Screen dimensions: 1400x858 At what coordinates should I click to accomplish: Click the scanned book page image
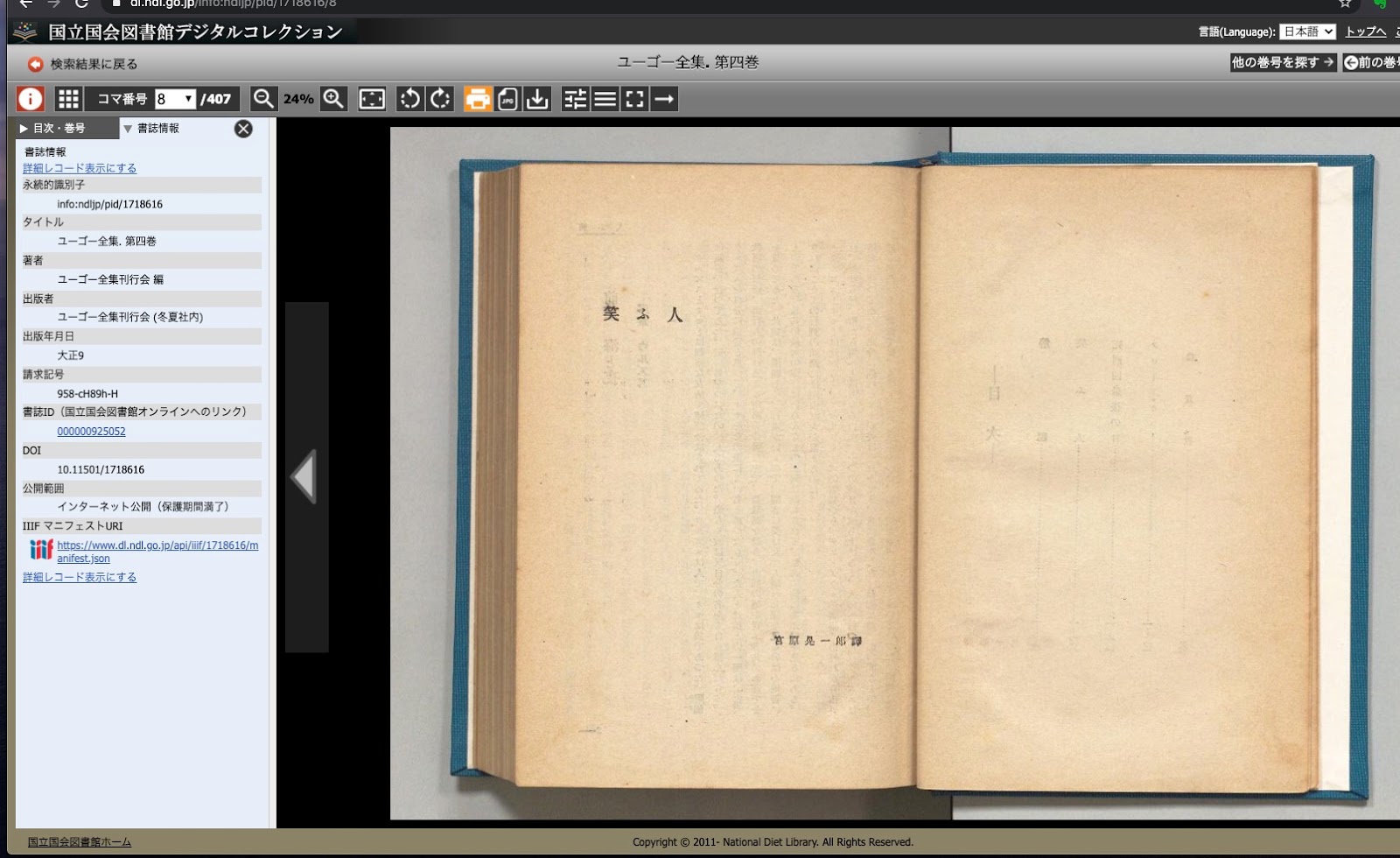(894, 473)
